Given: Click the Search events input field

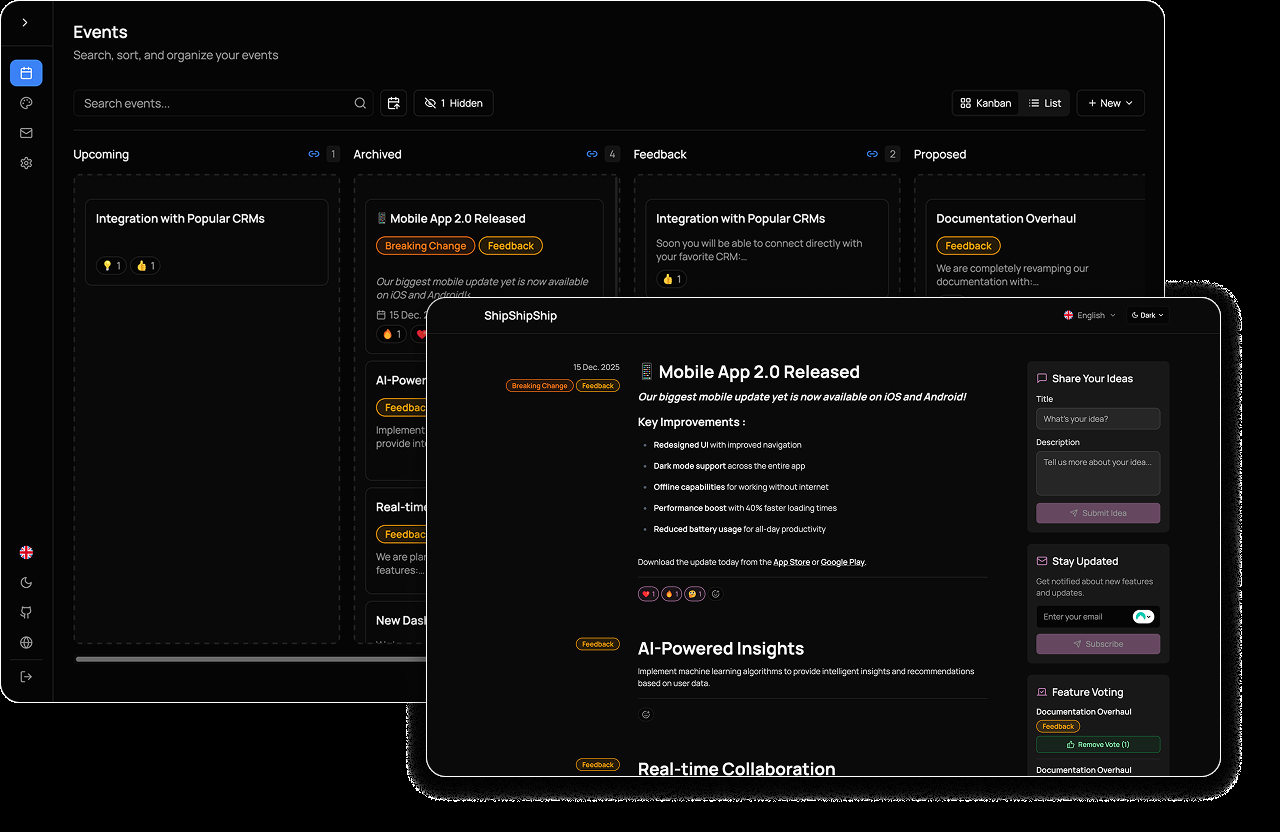Looking at the screenshot, I should coord(224,103).
